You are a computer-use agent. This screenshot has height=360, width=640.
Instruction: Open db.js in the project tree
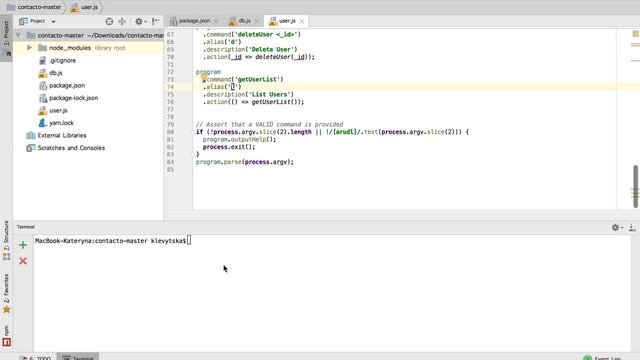click(56, 73)
